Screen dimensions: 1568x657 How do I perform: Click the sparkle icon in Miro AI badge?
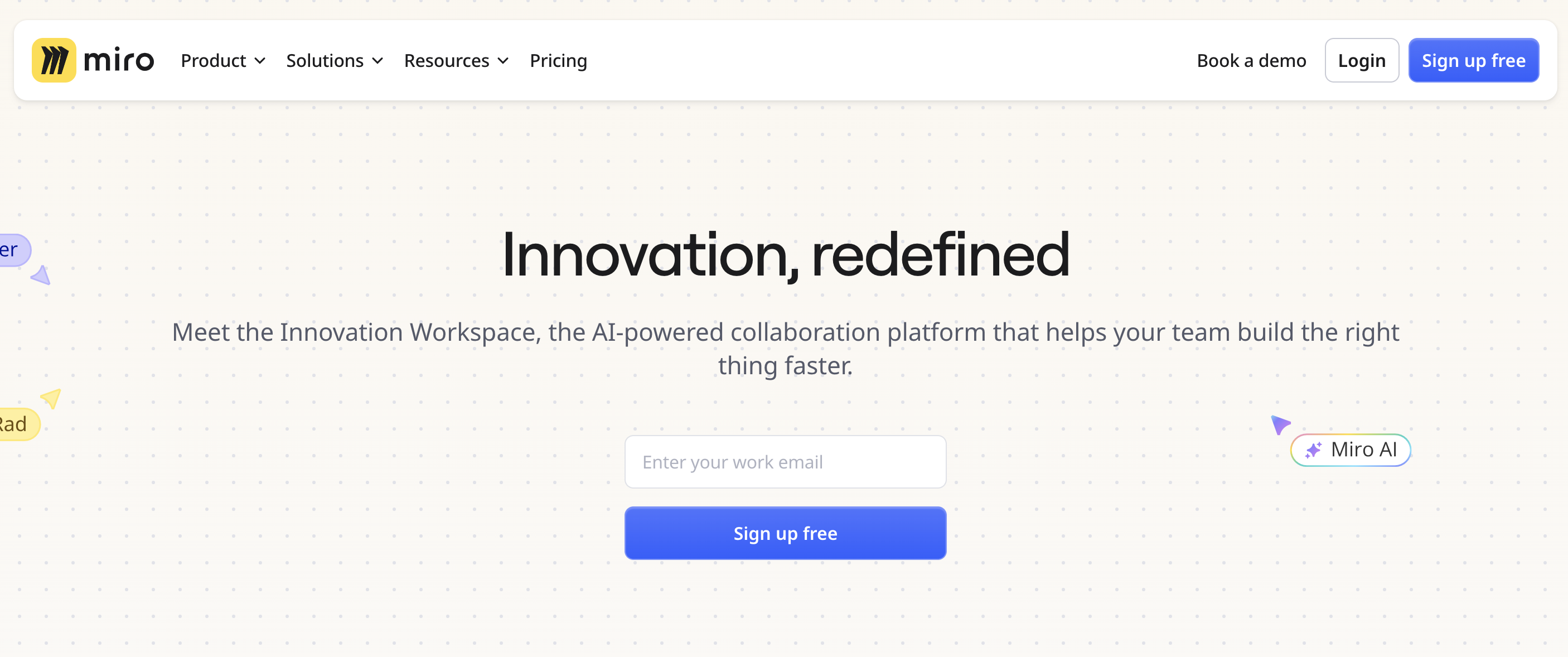tap(1313, 450)
